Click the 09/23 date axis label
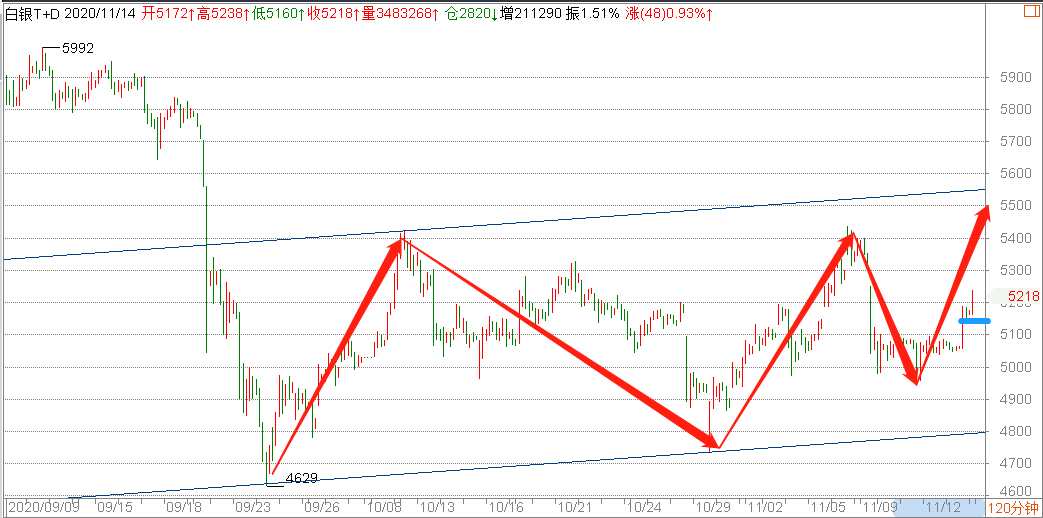The width and height of the screenshot is (1043, 518). coord(252,508)
